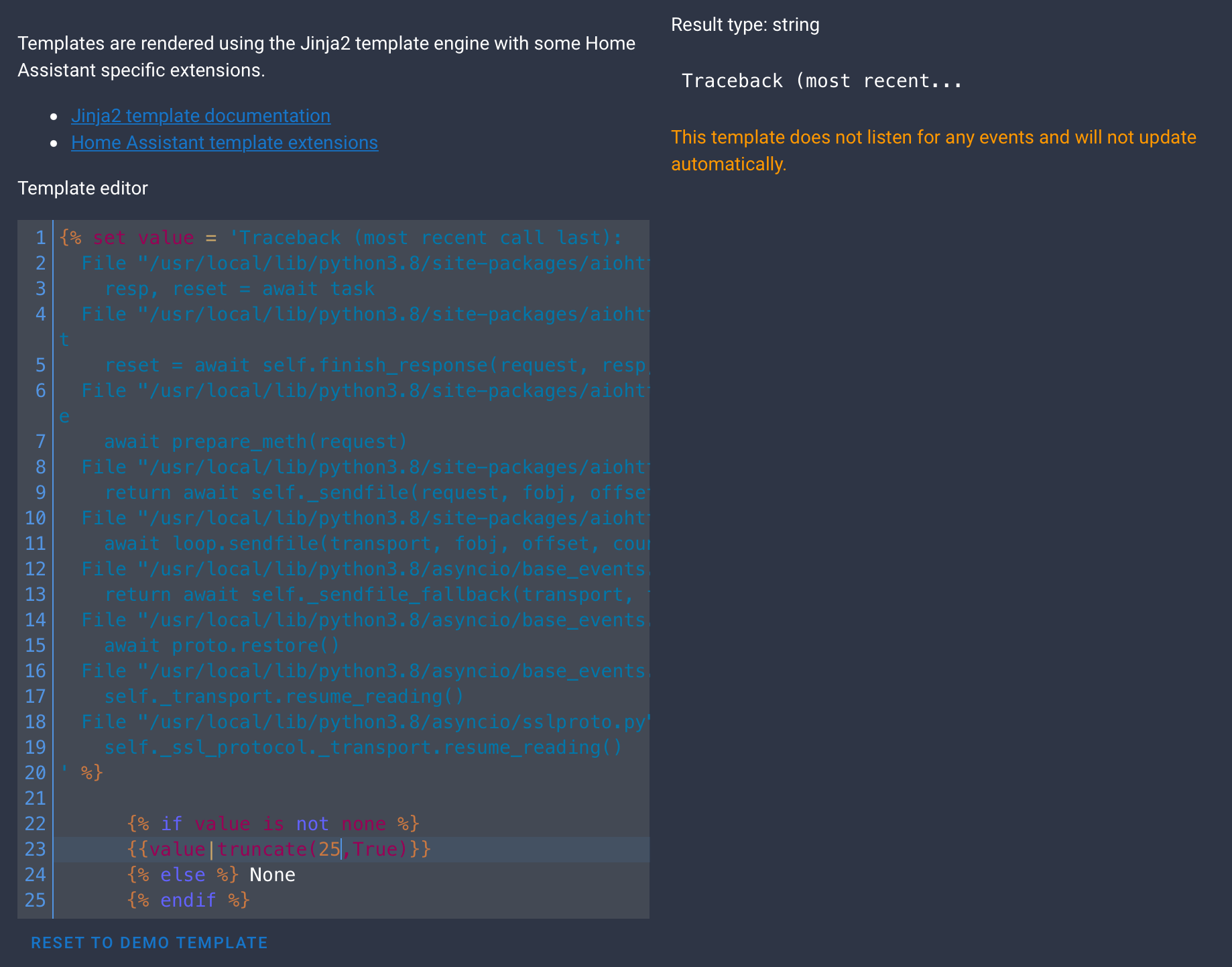This screenshot has height=967, width=1232.
Task: Click line number 23 in the gutter
Action: tap(34, 849)
